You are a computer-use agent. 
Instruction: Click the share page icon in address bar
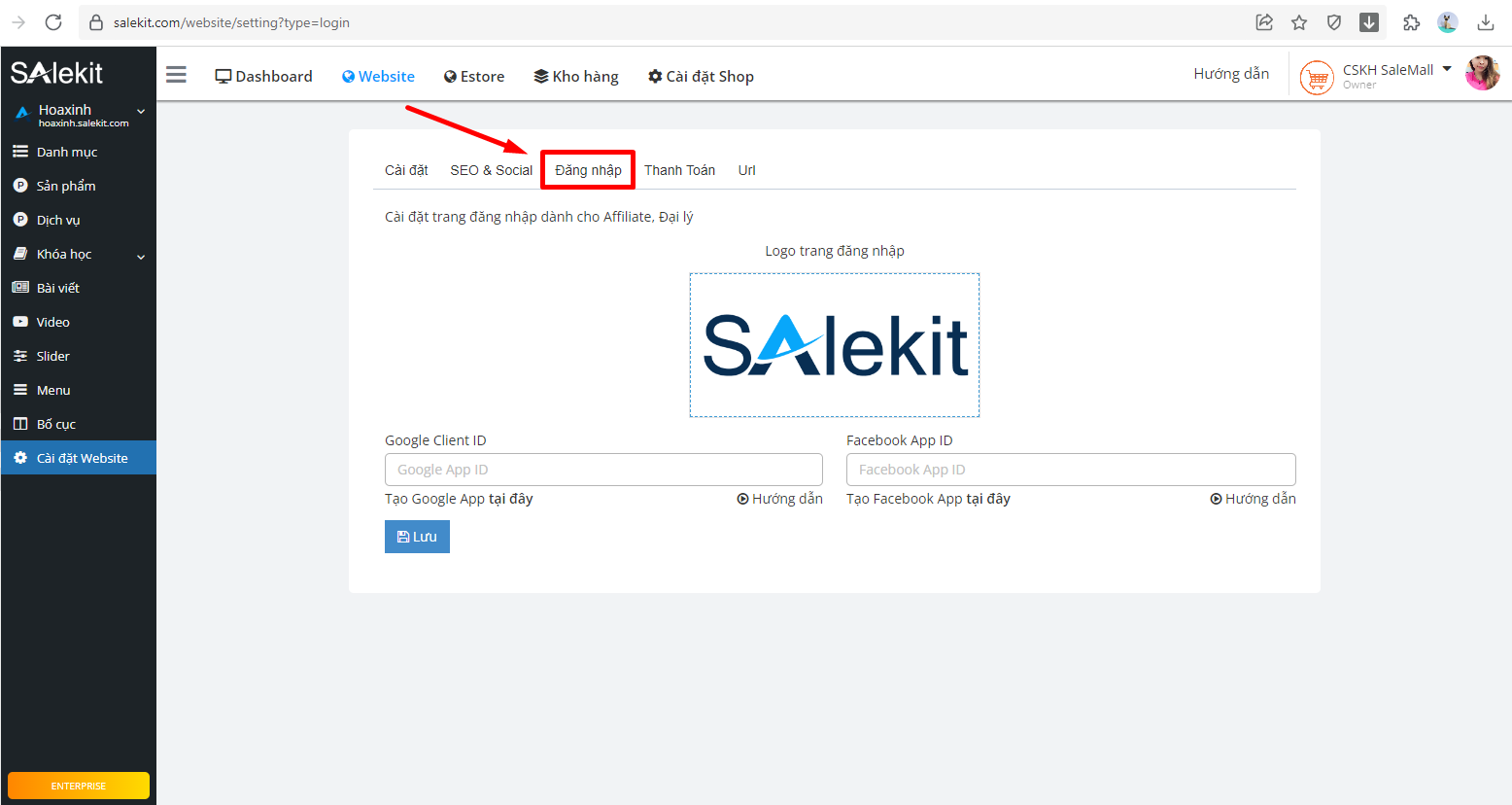point(1264,22)
